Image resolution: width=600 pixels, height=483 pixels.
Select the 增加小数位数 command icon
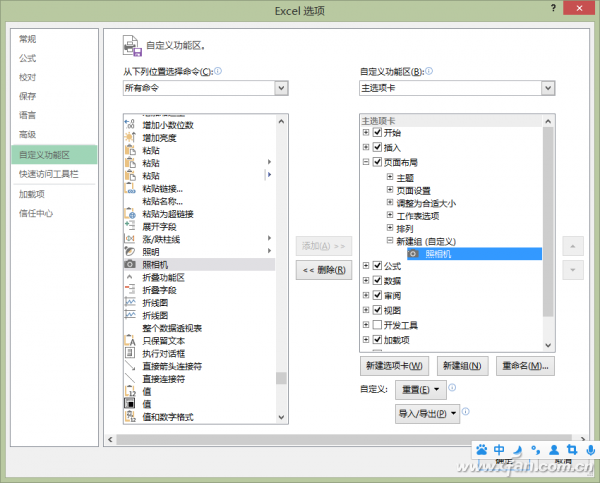tap(130, 125)
